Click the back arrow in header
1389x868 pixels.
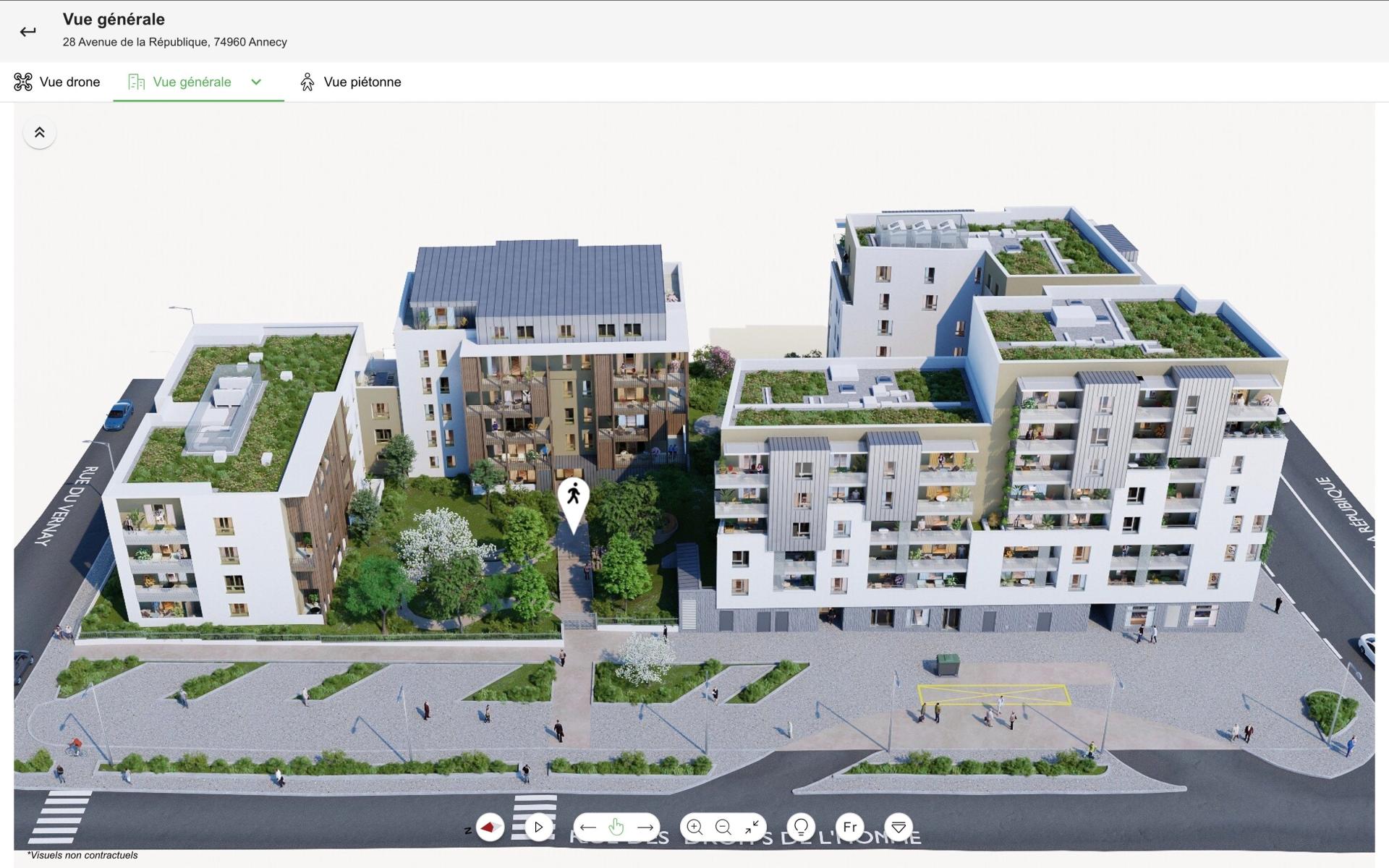[27, 31]
